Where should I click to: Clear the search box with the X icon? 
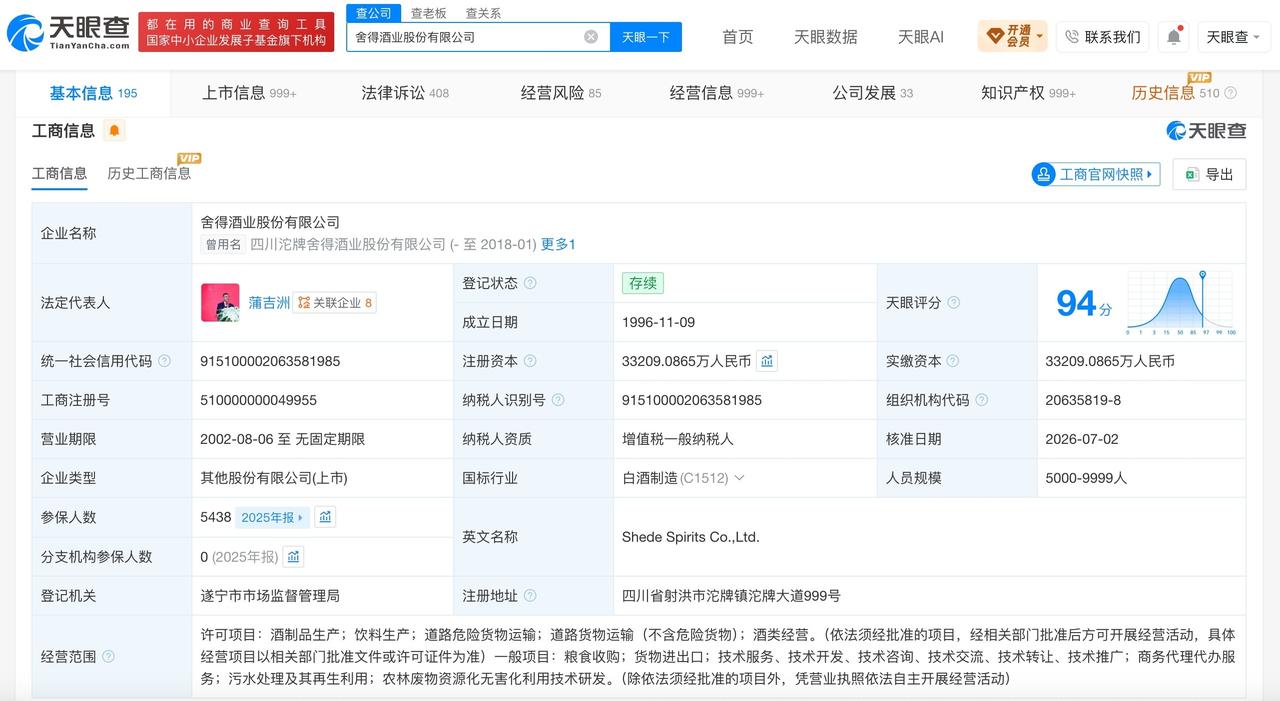point(591,37)
